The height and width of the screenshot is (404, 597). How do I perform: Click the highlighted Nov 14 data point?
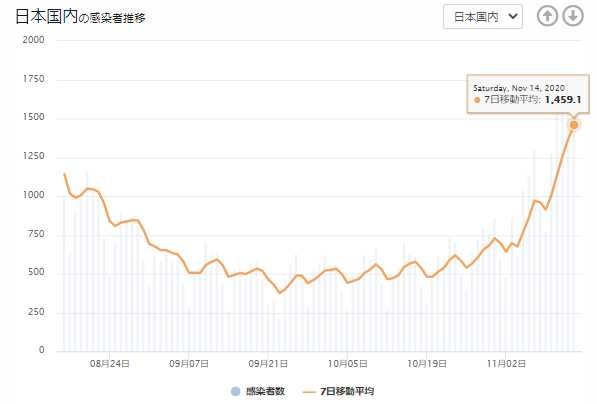tap(574, 125)
